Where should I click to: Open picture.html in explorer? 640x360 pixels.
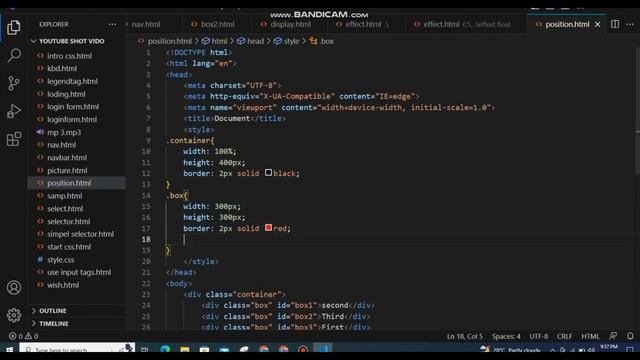pyautogui.click(x=67, y=170)
